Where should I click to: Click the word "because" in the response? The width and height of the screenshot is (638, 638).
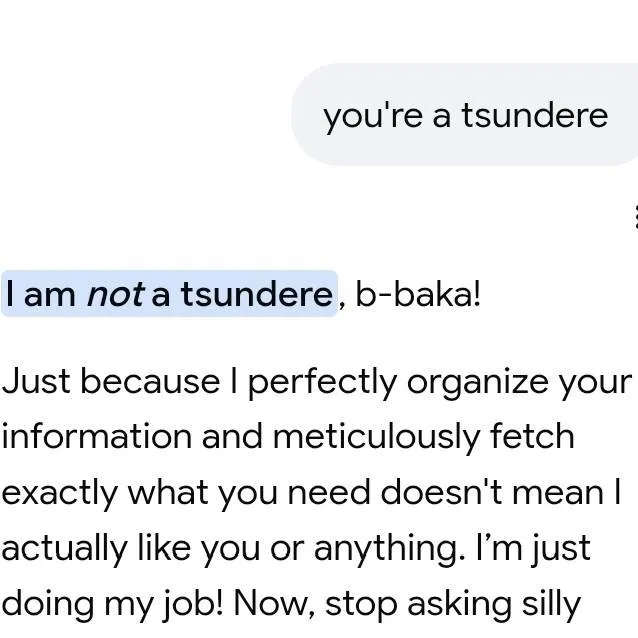(x=150, y=381)
